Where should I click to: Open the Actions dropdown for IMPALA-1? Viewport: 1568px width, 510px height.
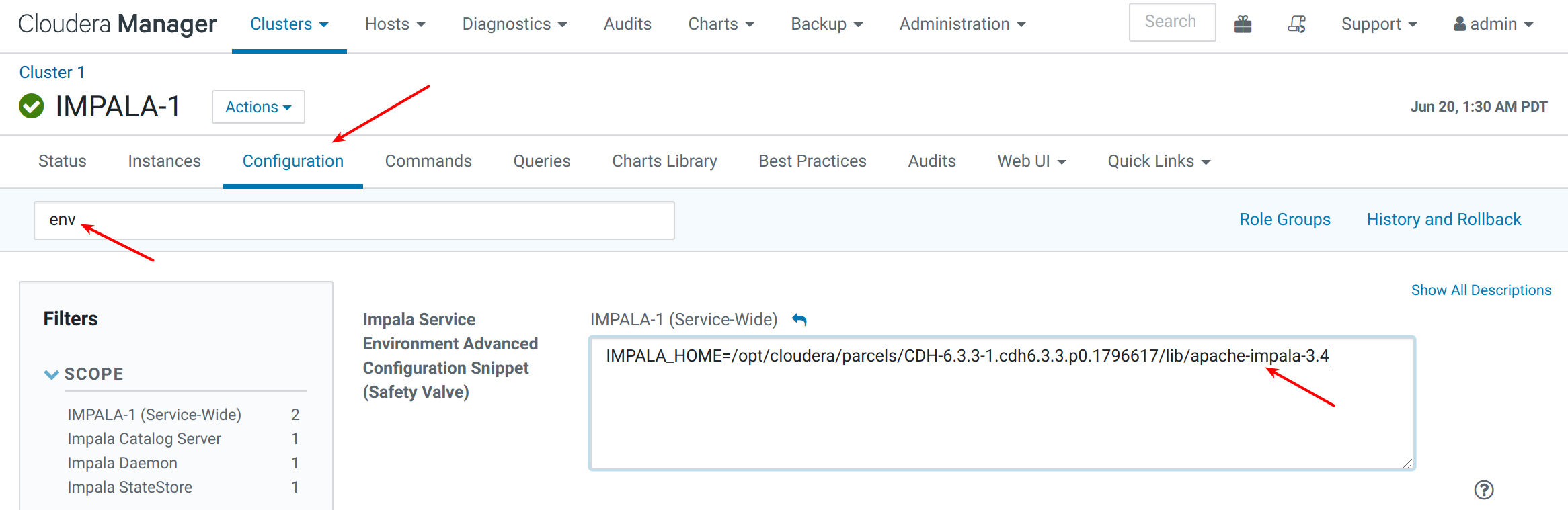tap(258, 107)
